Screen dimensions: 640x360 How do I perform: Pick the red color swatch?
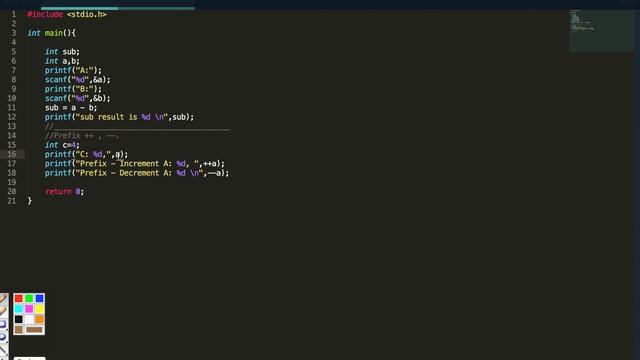click(x=18, y=298)
